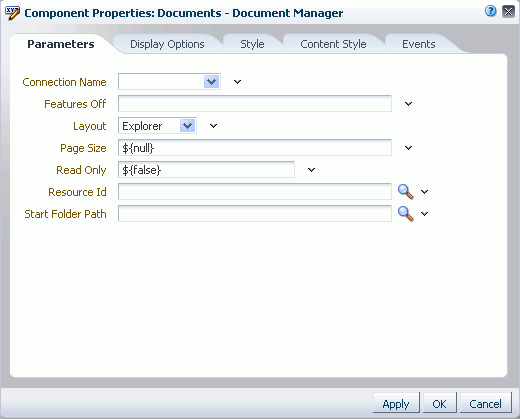Click the Start Folder Path input field

(255, 214)
